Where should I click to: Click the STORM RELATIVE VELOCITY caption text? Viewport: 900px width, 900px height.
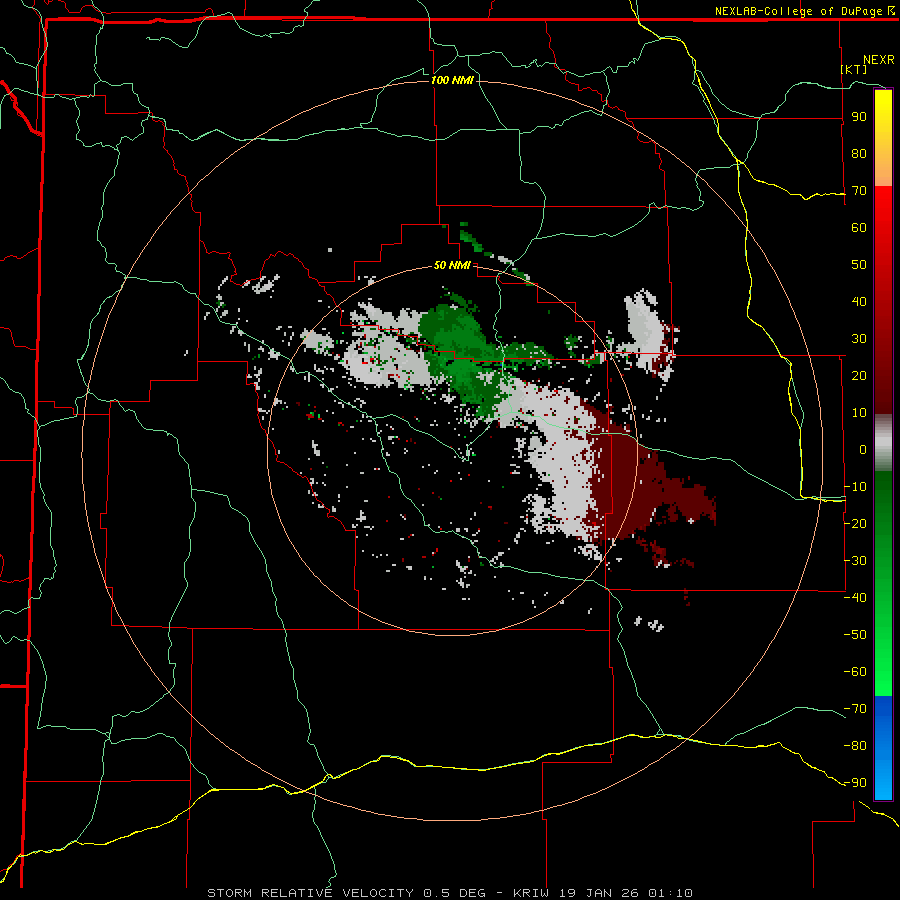313,893
